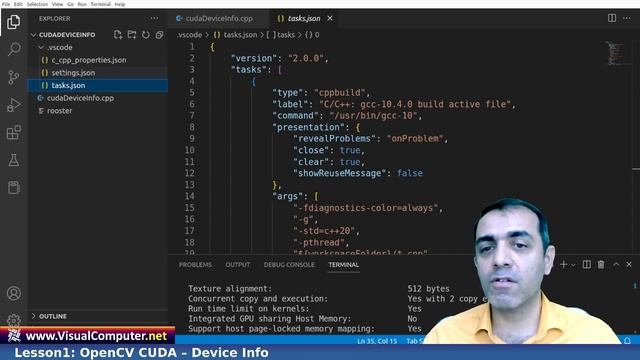Click New Folder icon in explorer header

coord(132,35)
